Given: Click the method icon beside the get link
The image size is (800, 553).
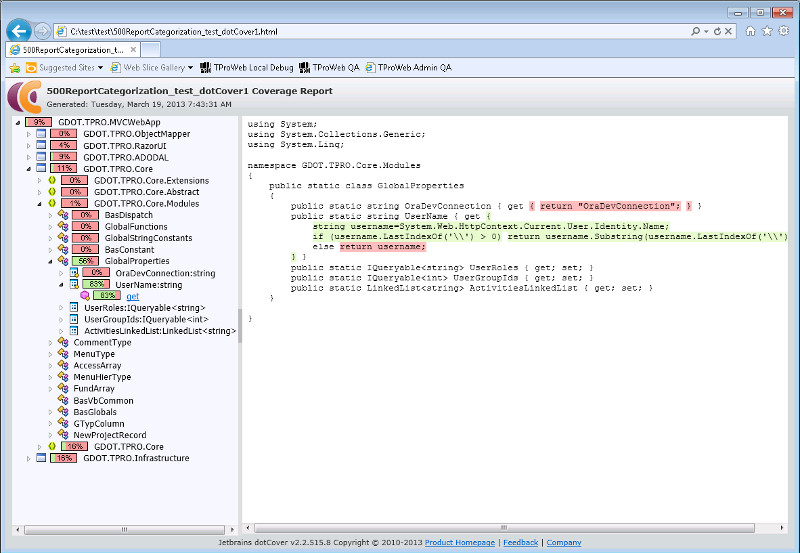Looking at the screenshot, I should click(85, 296).
